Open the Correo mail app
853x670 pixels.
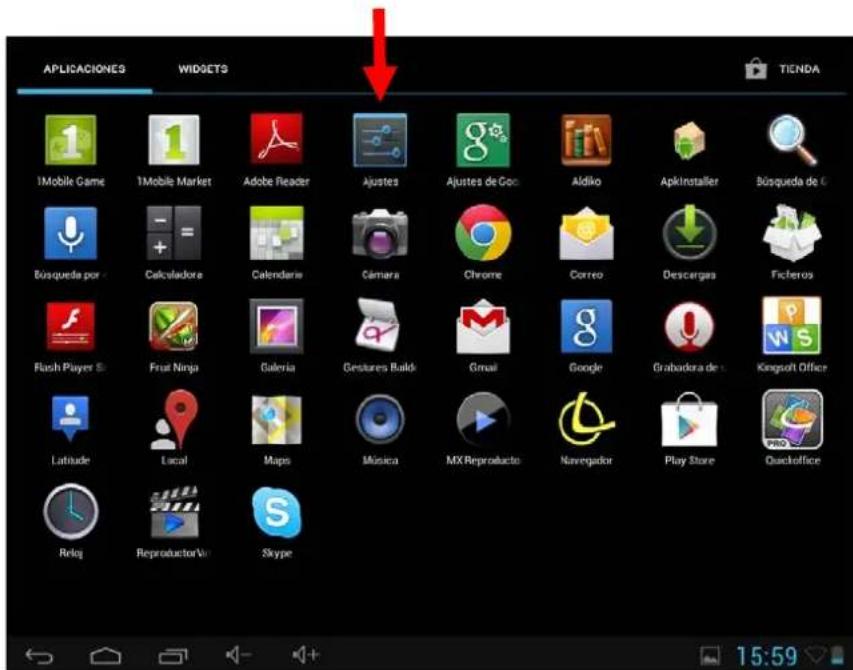[586, 233]
